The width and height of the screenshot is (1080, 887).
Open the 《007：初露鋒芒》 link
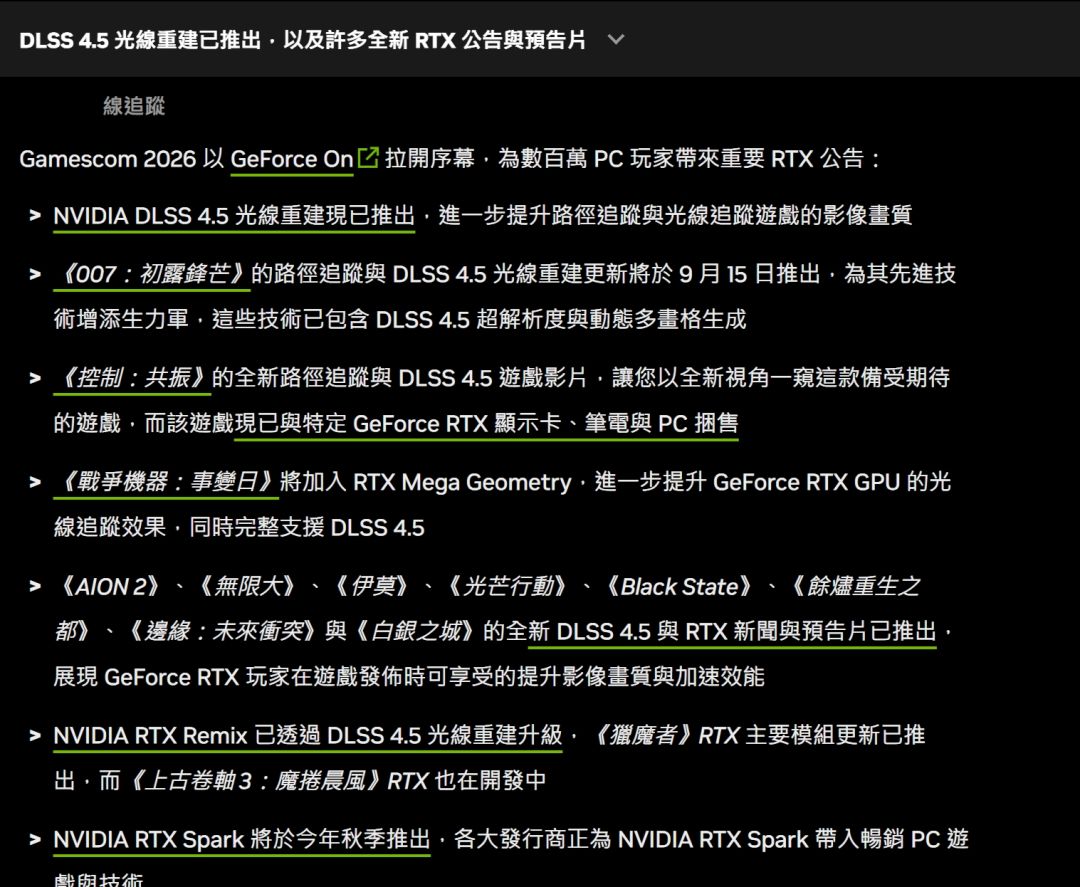coord(152,274)
